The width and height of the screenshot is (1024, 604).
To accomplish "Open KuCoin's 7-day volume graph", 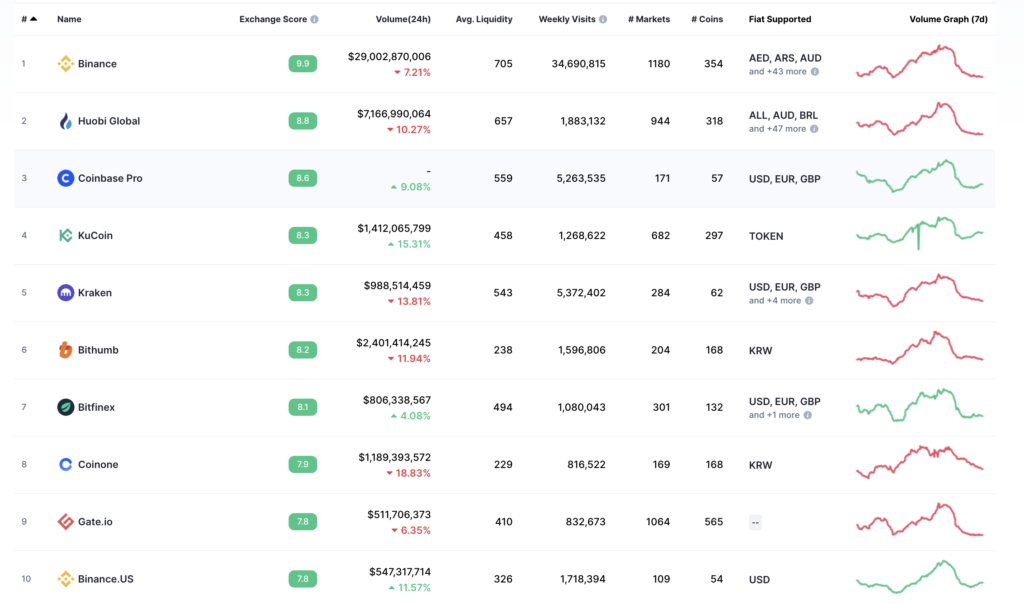I will point(920,235).
